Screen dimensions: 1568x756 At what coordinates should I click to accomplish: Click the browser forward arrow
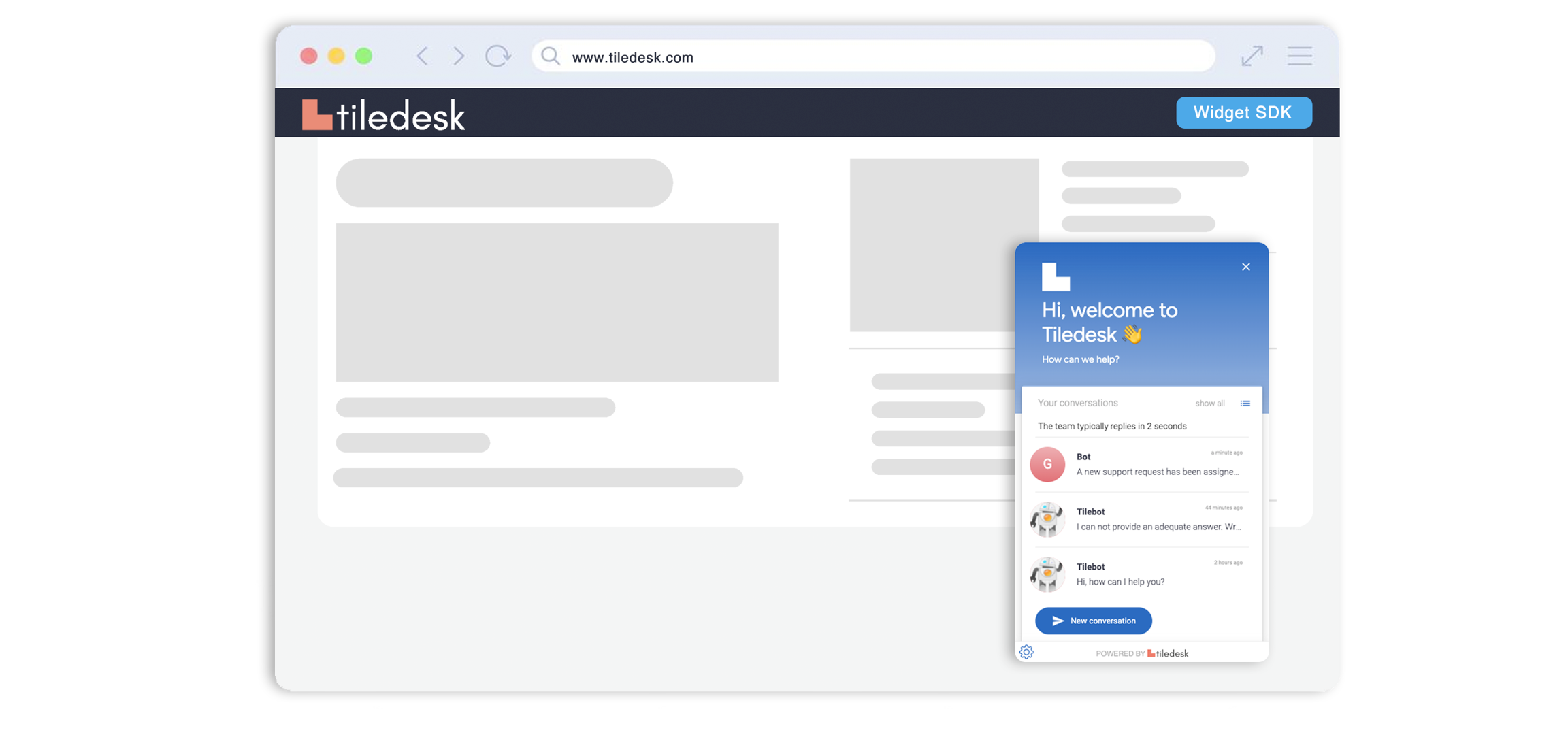click(x=459, y=56)
